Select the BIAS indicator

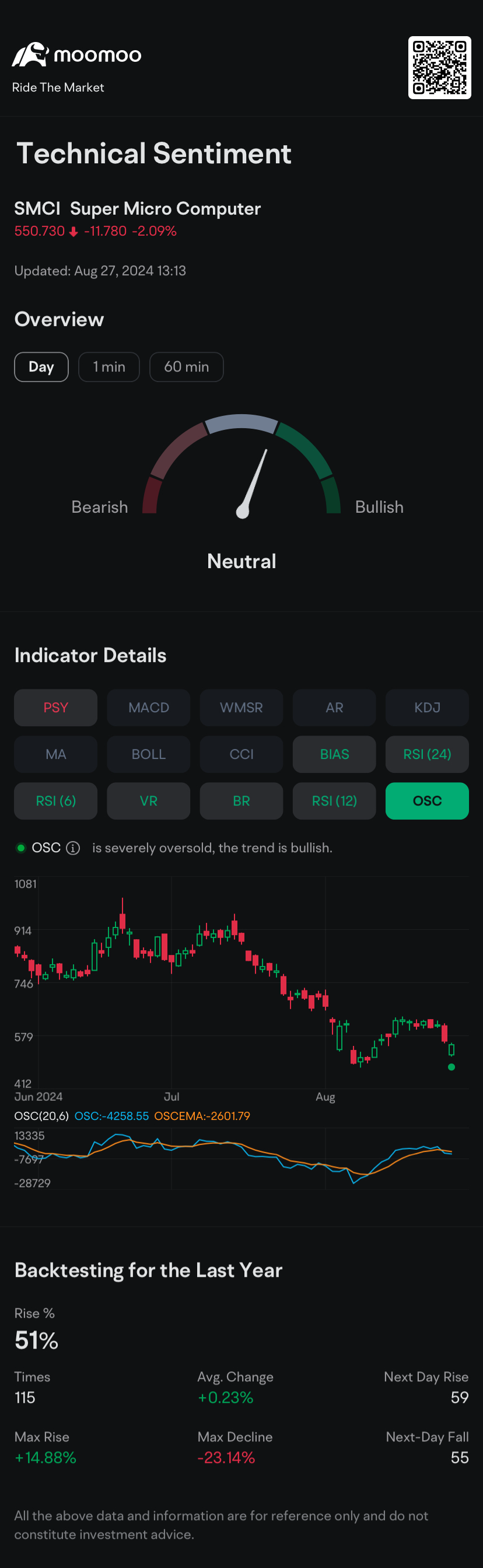pos(335,754)
